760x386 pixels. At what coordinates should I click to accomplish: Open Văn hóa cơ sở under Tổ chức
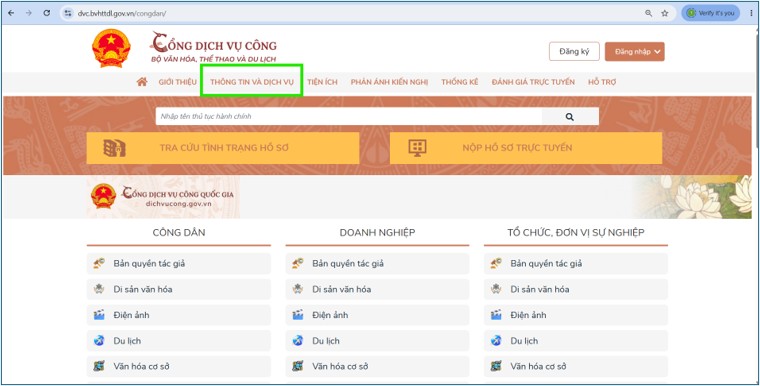[x=576, y=367]
